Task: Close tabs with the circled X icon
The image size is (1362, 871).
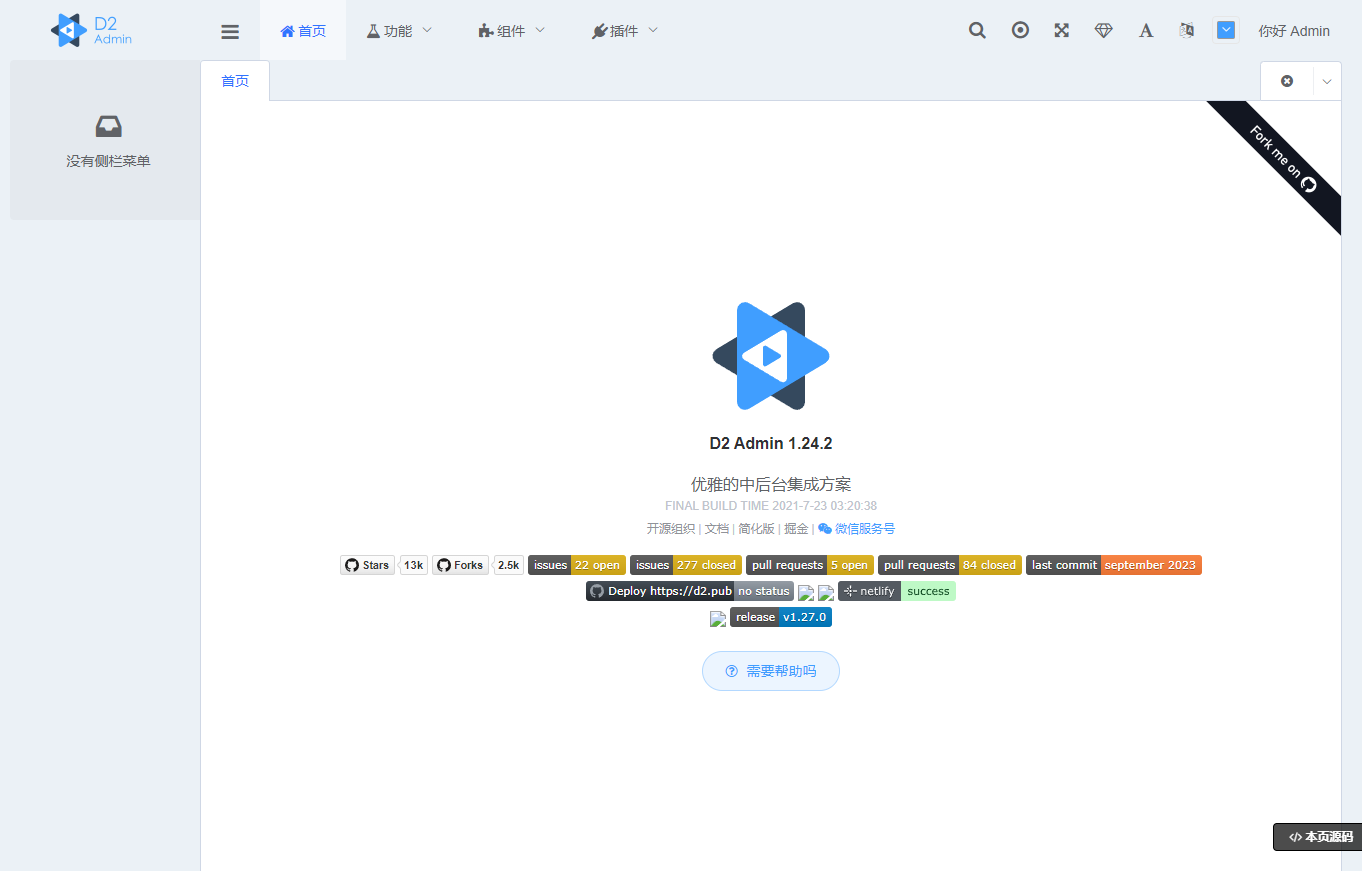Action: (x=1287, y=81)
